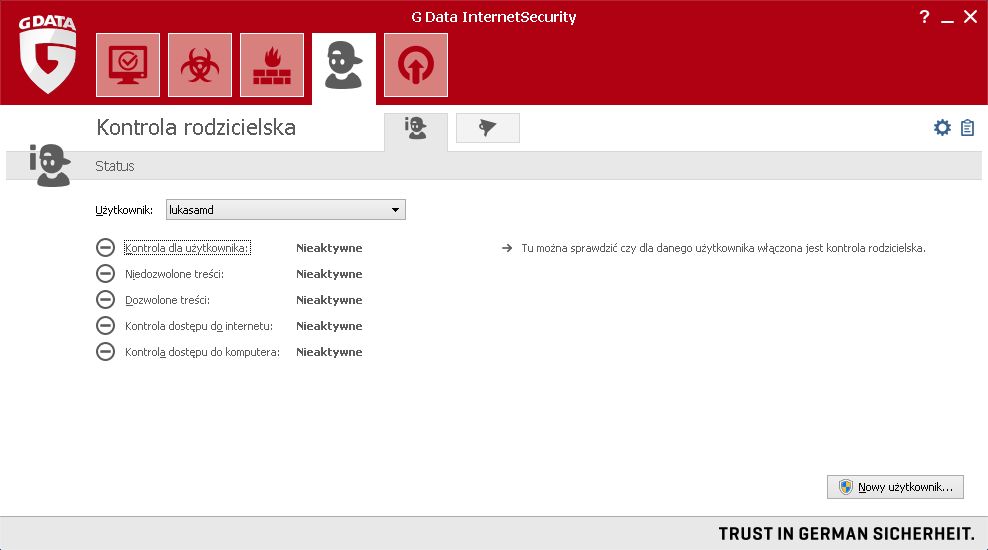This screenshot has width=988, height=550.
Task: Click Nieaktywne next to Dozwolone treści
Action: coord(329,300)
